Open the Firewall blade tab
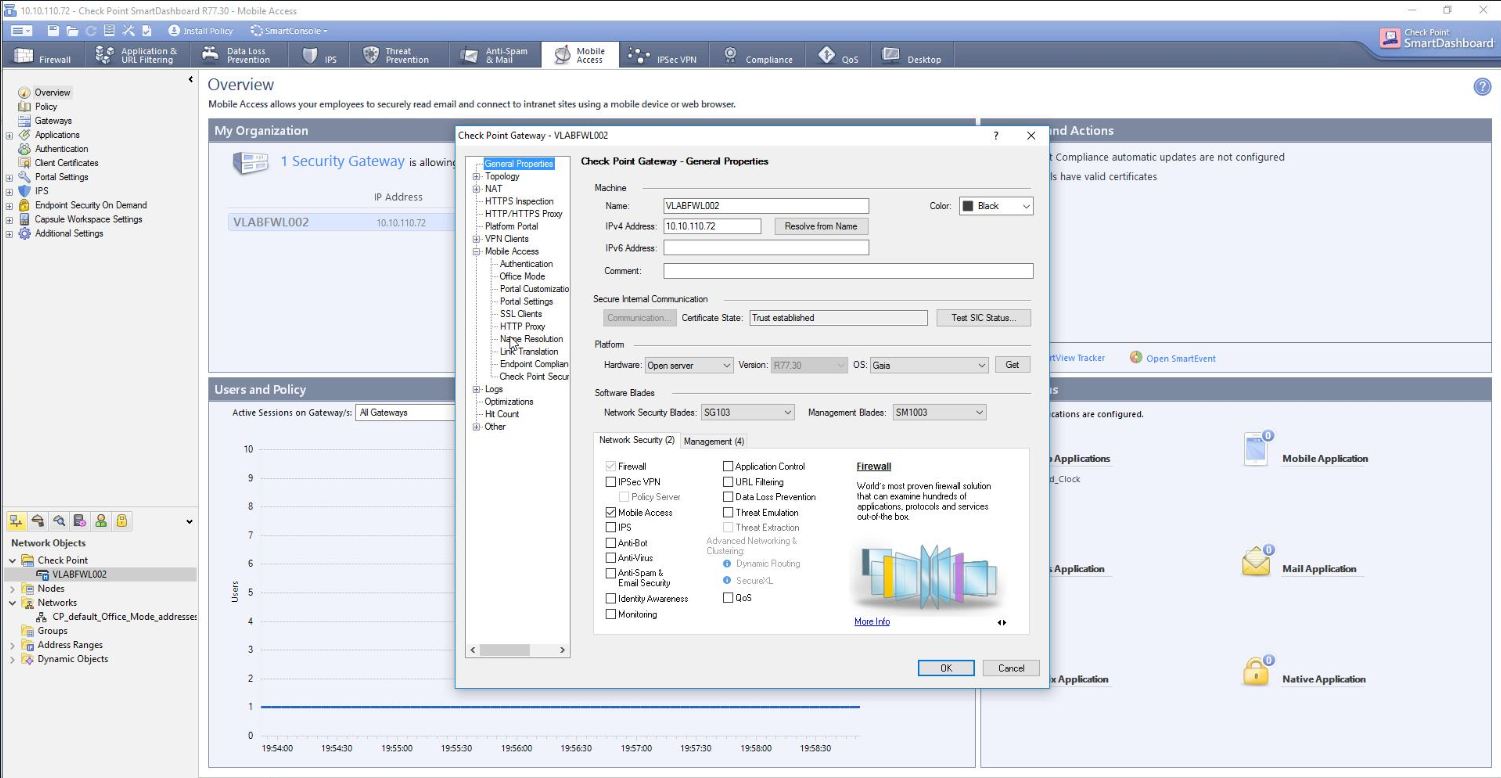The width and height of the screenshot is (1501, 778). [x=43, y=57]
